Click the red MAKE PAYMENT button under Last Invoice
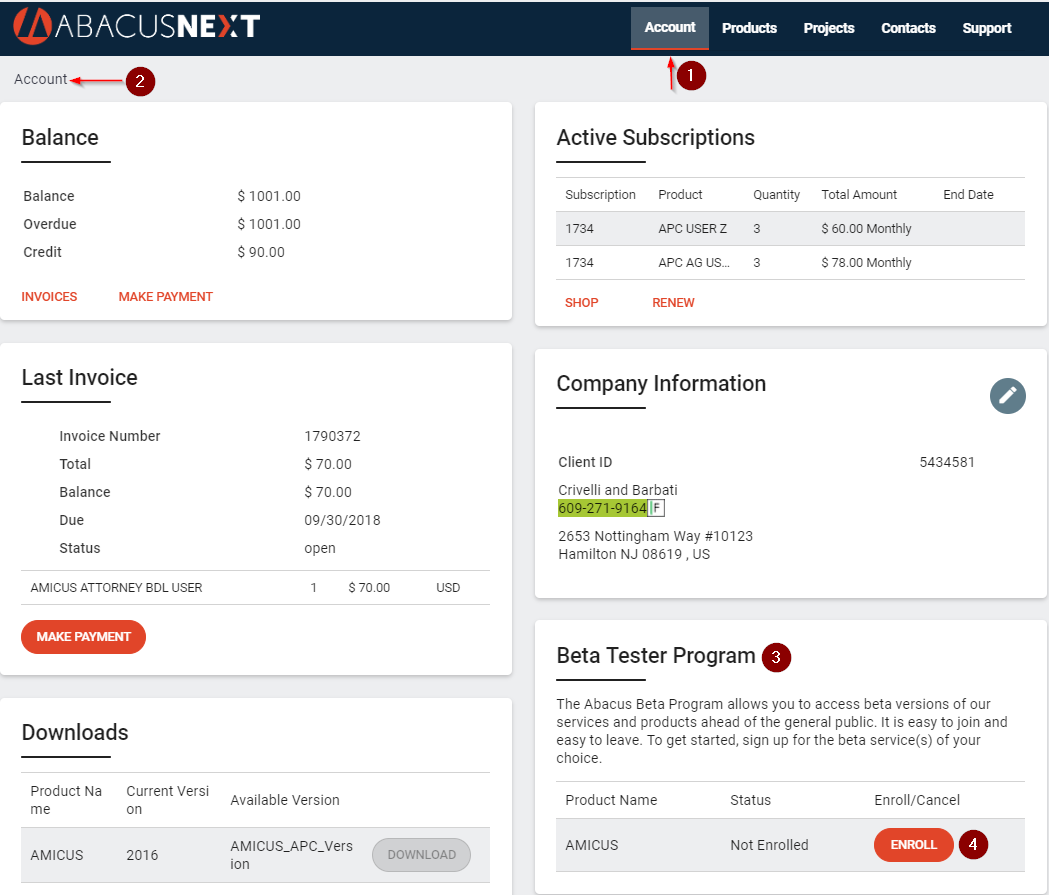 pyautogui.click(x=84, y=637)
